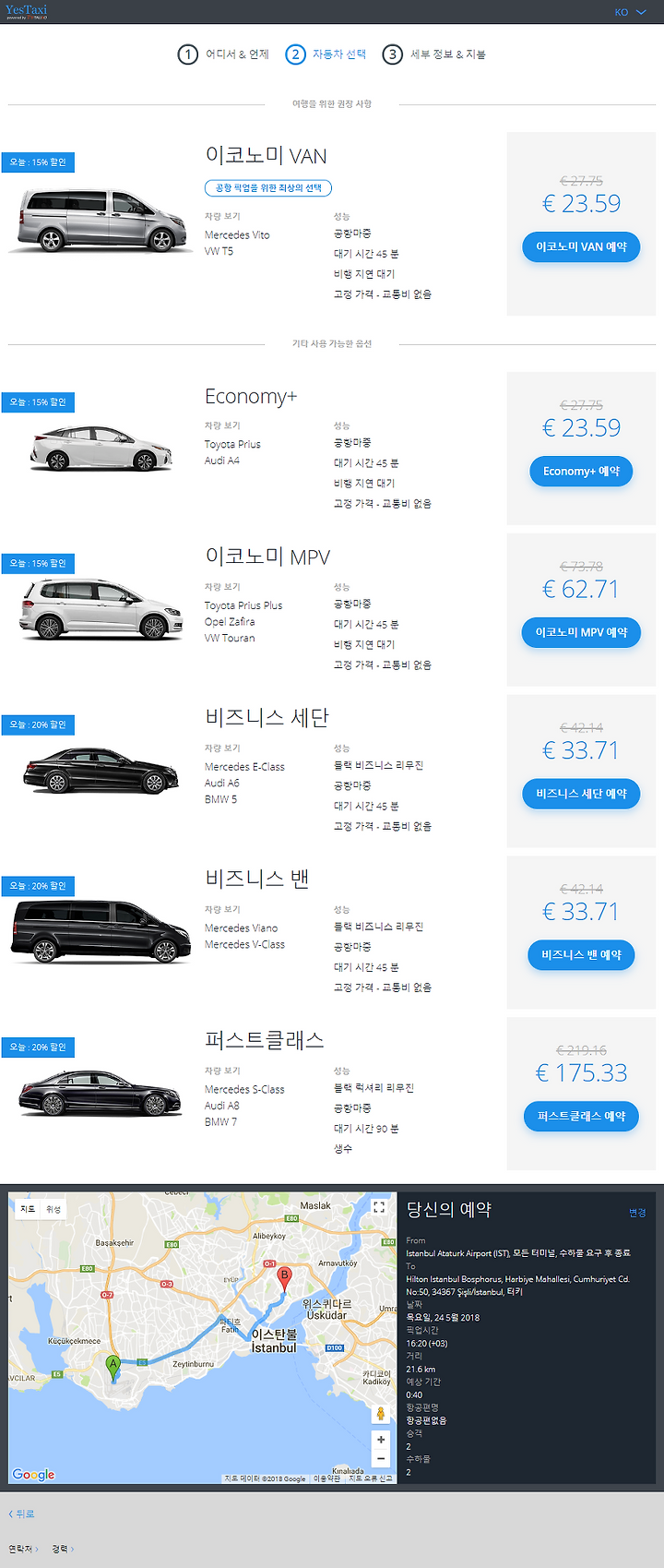Go to step 1 어디서 & 언제
Screen dimensions: 664x1568
click(223, 54)
